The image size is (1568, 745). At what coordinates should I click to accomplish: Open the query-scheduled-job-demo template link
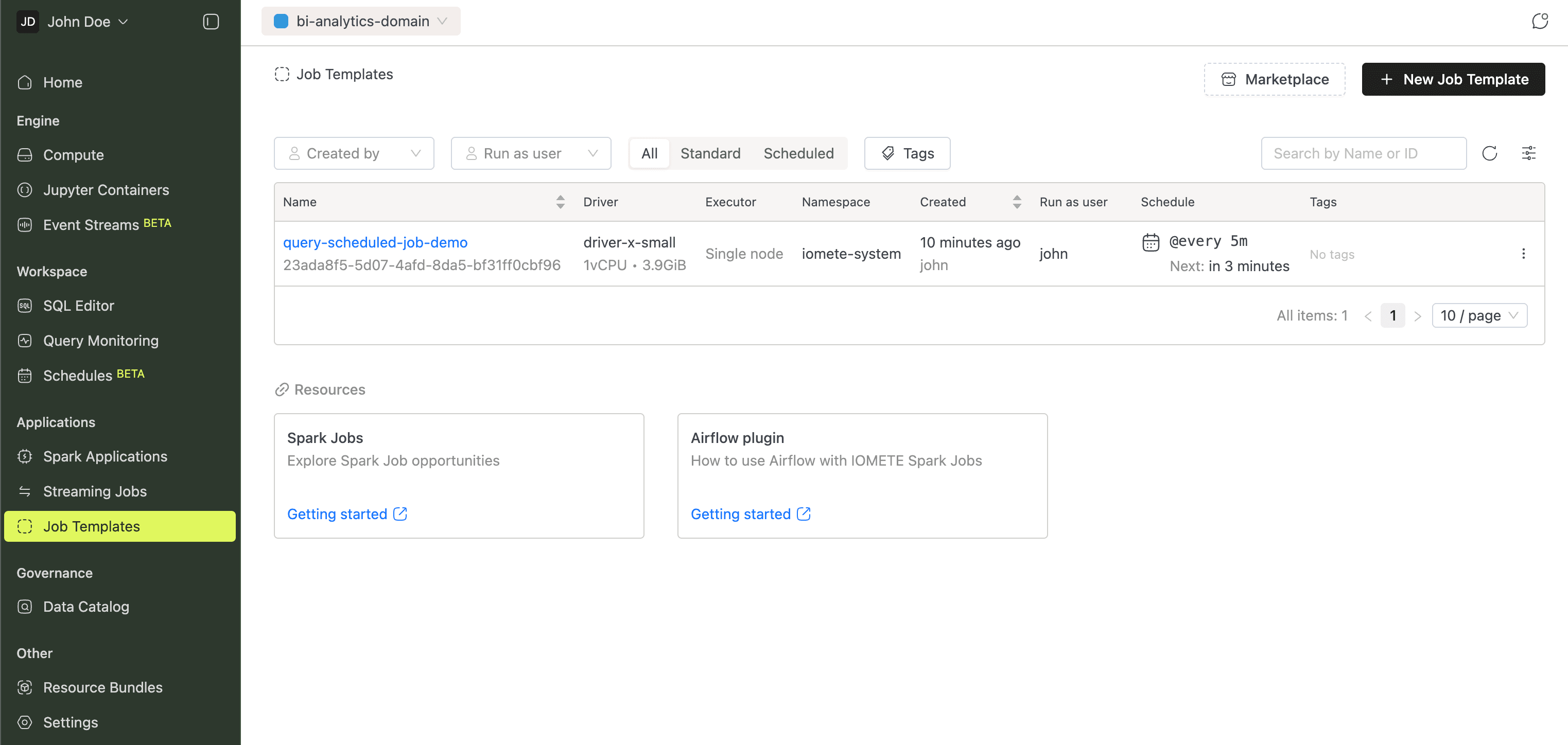click(375, 242)
